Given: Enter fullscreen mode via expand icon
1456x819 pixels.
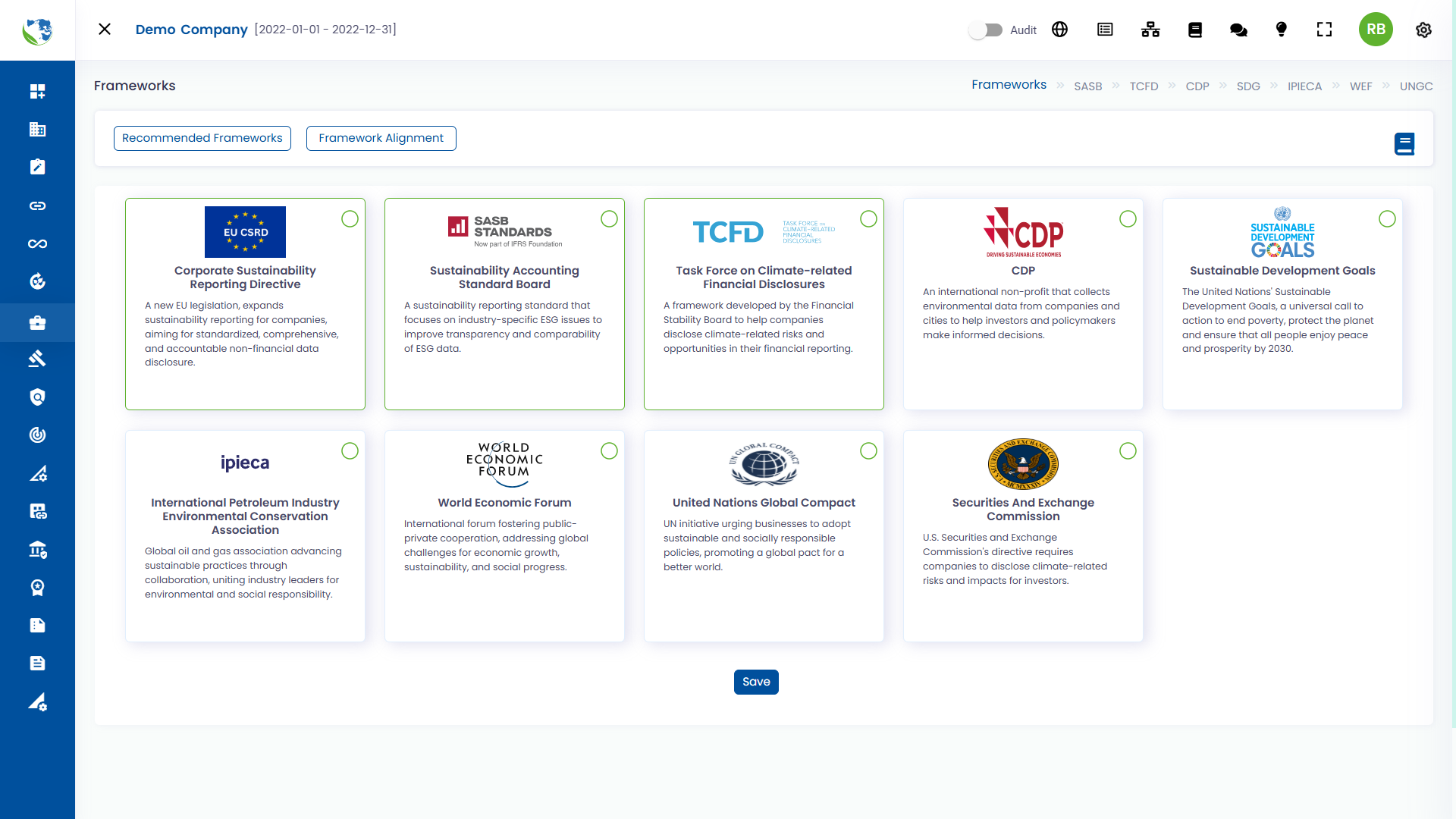Looking at the screenshot, I should (x=1324, y=30).
